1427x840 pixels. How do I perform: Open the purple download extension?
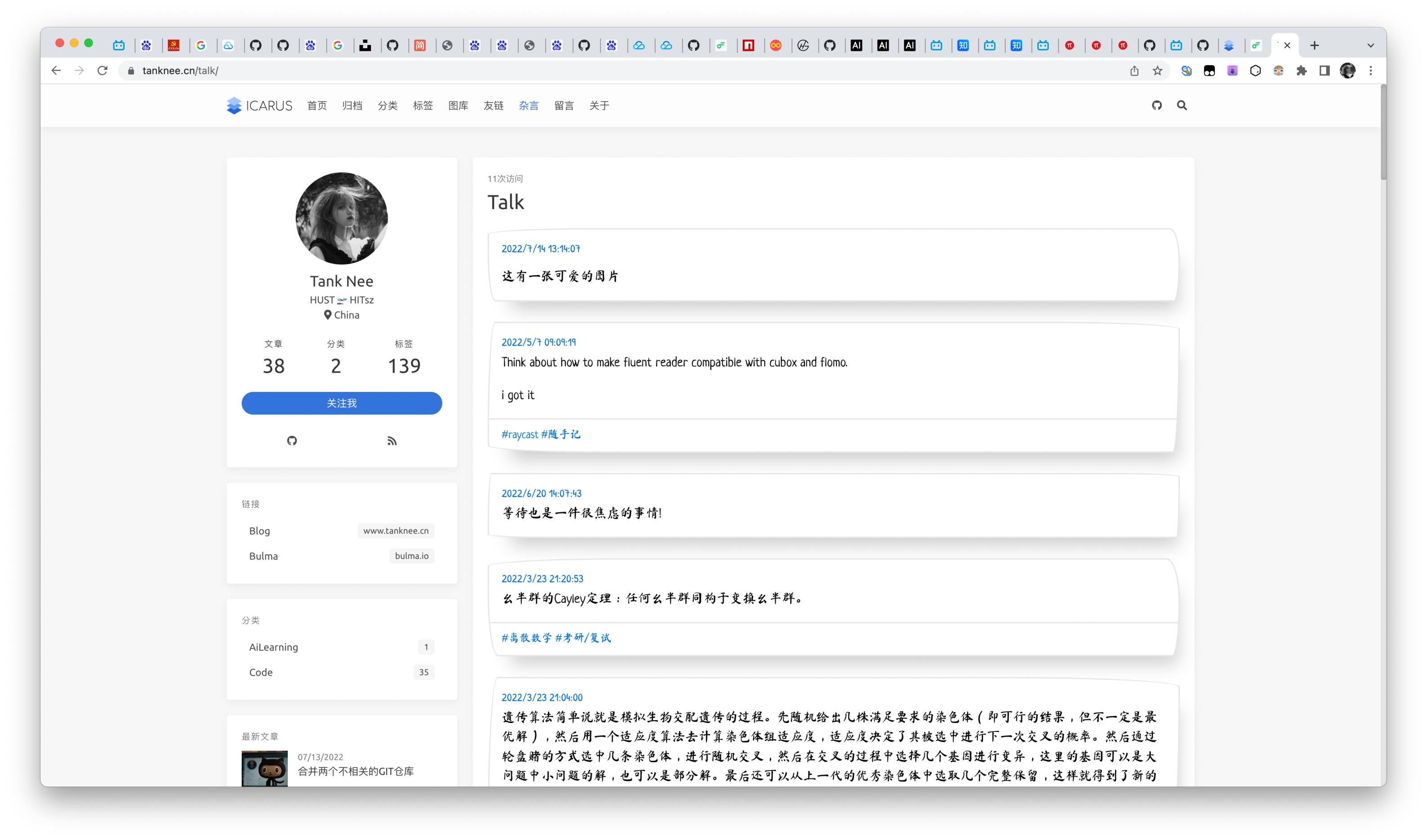tap(1232, 71)
